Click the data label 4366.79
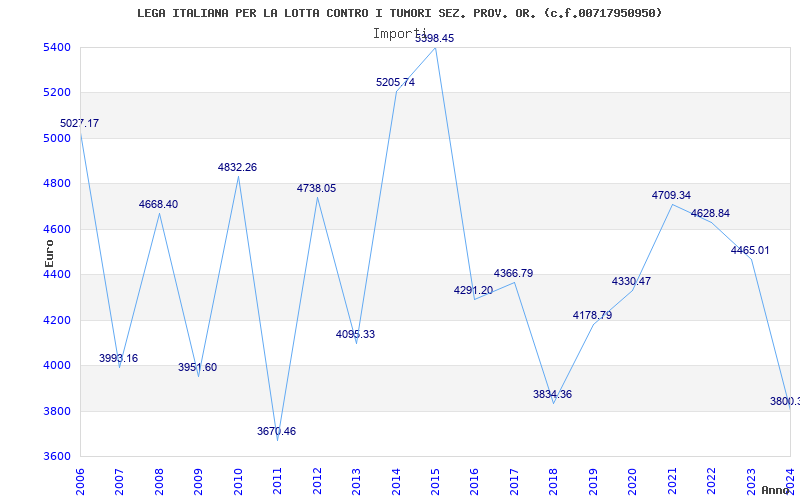This screenshot has width=800, height=500. [x=513, y=273]
